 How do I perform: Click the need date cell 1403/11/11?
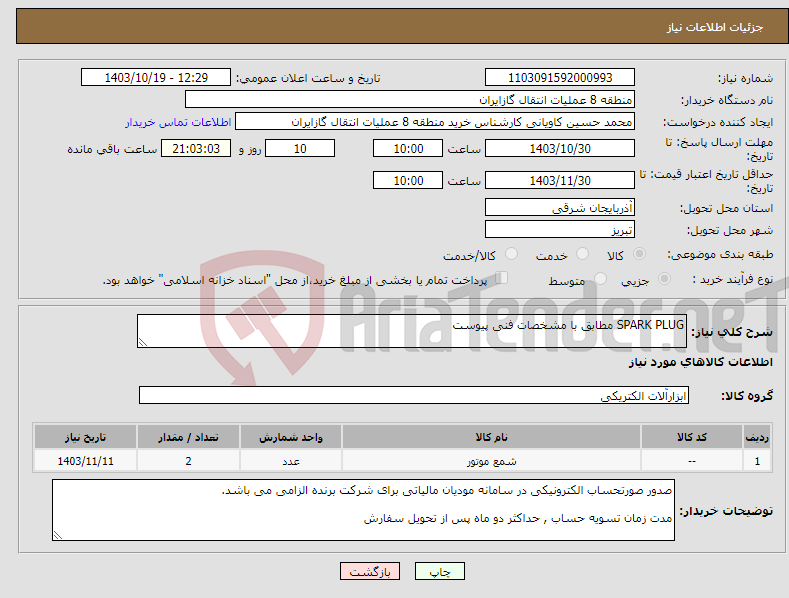tap(86, 461)
